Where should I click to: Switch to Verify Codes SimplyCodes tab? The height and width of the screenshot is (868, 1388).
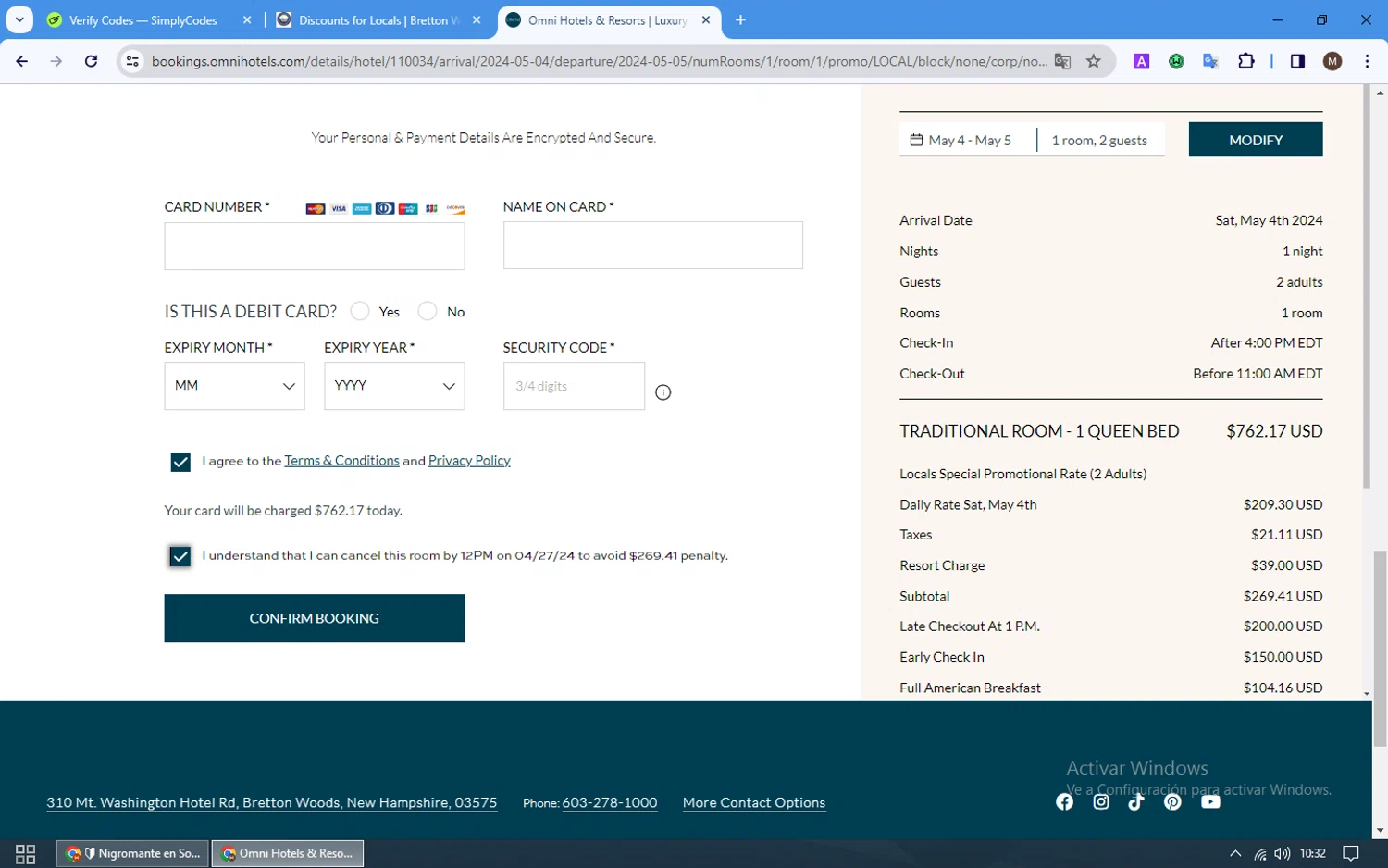click(143, 20)
